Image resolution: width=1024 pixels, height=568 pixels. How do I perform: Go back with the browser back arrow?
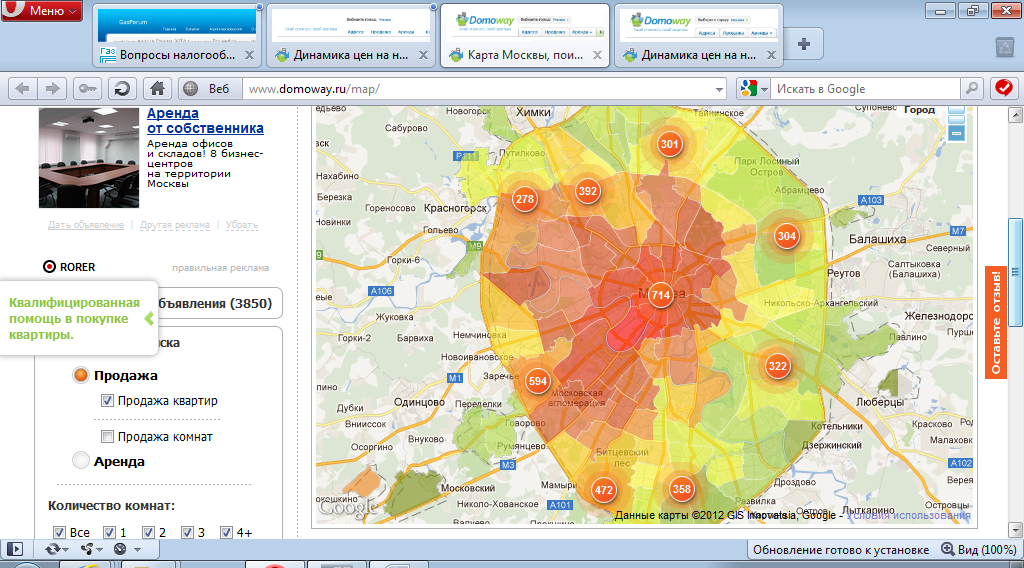pos(22,89)
